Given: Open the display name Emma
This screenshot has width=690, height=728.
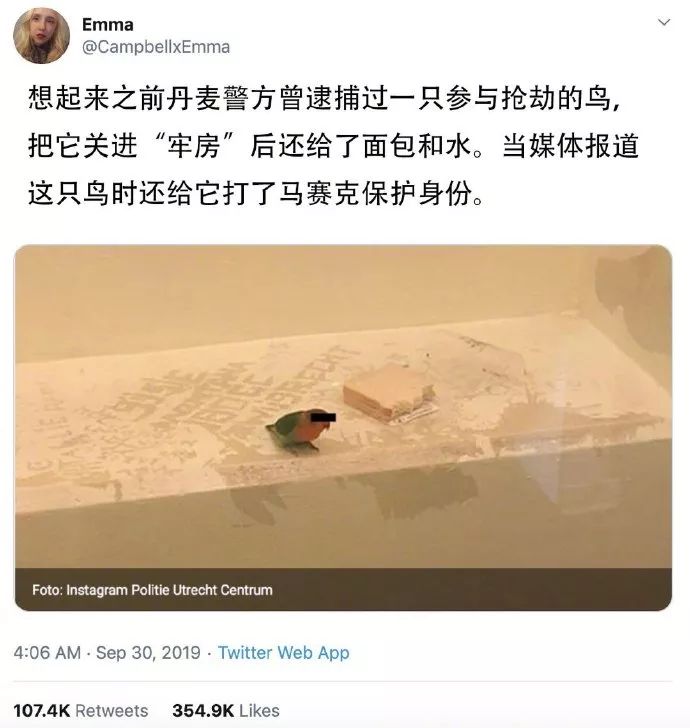Looking at the screenshot, I should pos(108,25).
